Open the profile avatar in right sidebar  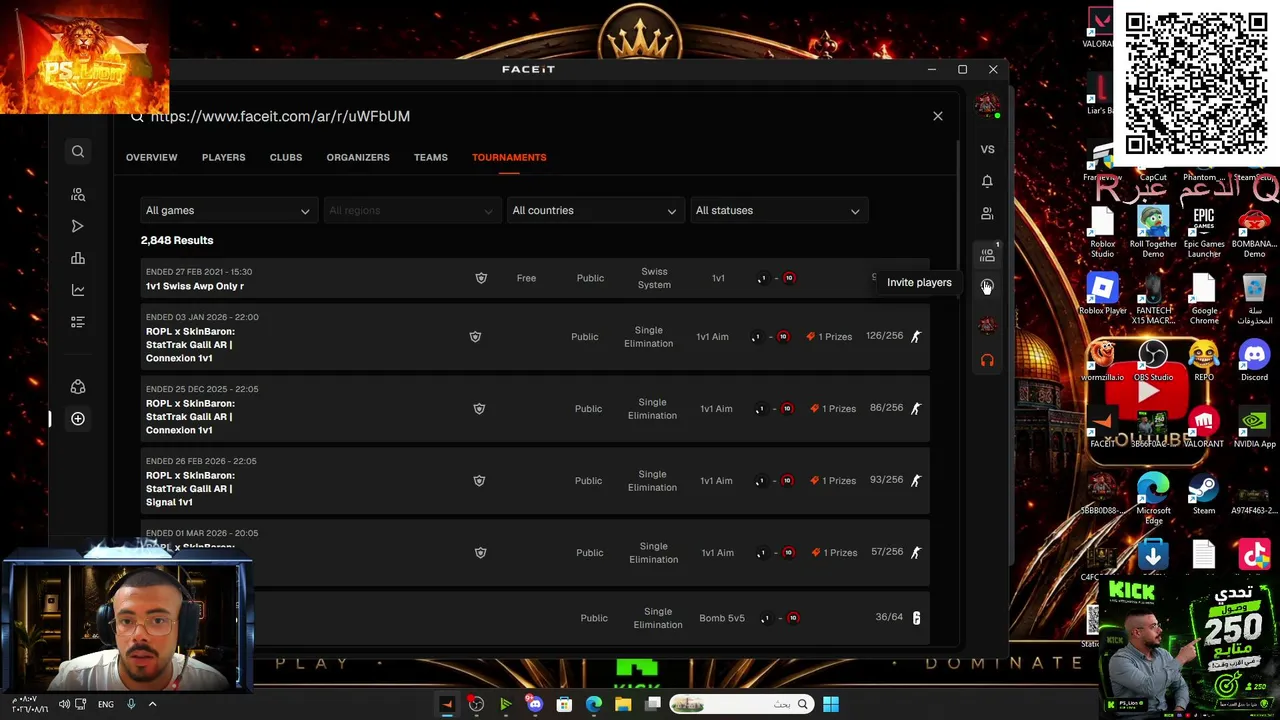[x=987, y=106]
